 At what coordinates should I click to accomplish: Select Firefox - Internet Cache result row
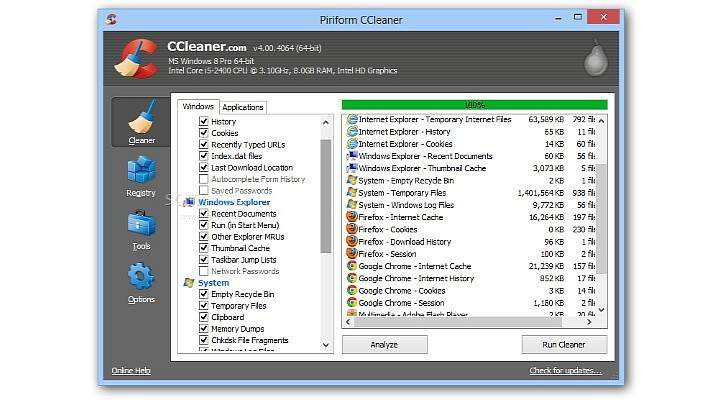pyautogui.click(x=404, y=216)
